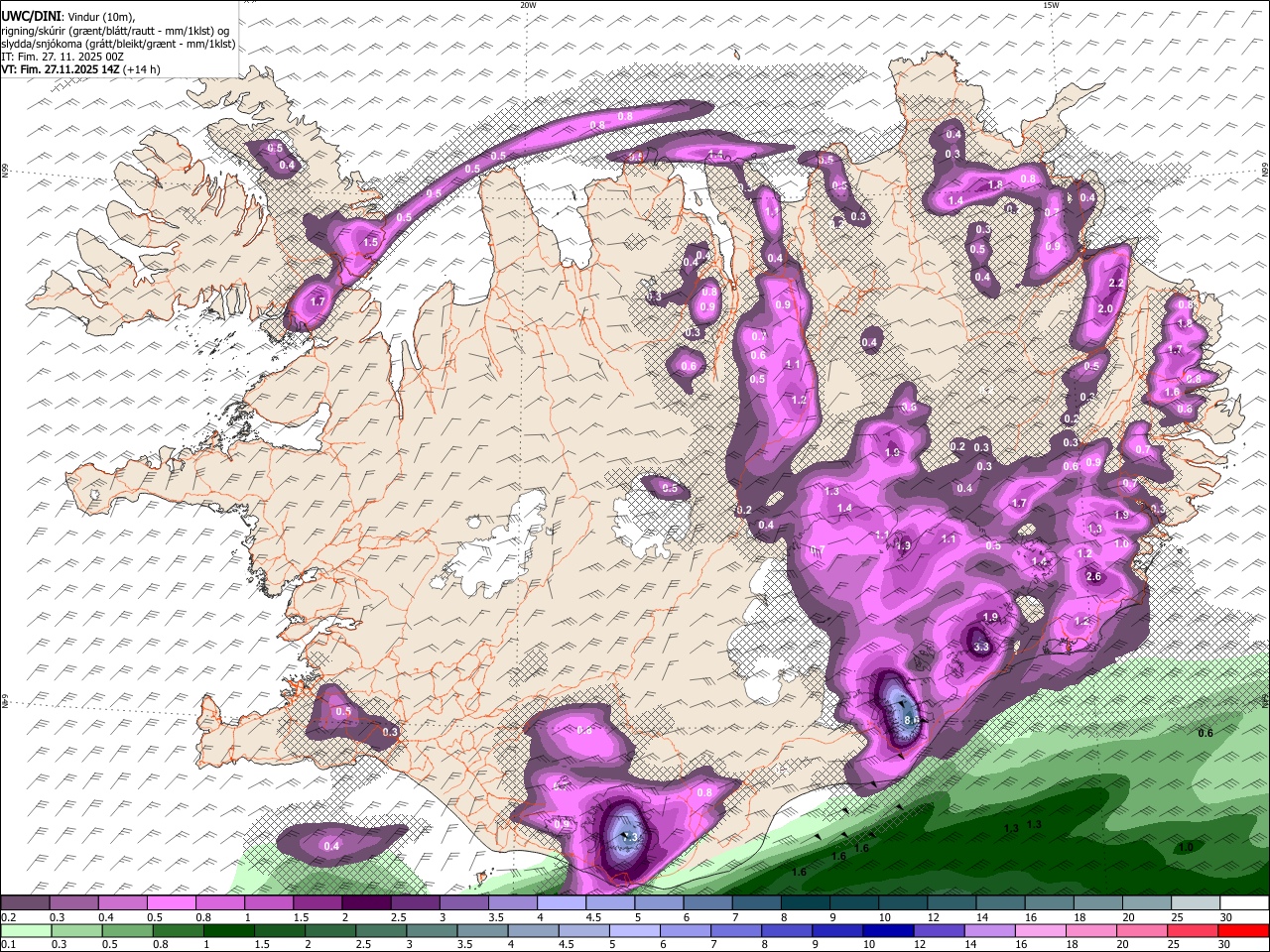Image resolution: width=1270 pixels, height=952 pixels.
Task: Click the 'slydda/snjókoma' legend description line
Action: tap(118, 44)
